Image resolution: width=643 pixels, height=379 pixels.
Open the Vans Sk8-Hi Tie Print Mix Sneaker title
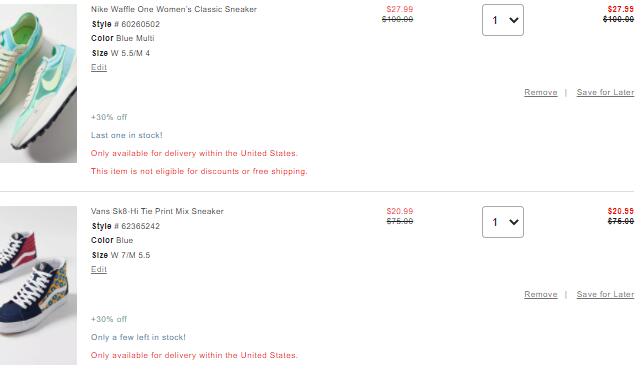coord(157,211)
